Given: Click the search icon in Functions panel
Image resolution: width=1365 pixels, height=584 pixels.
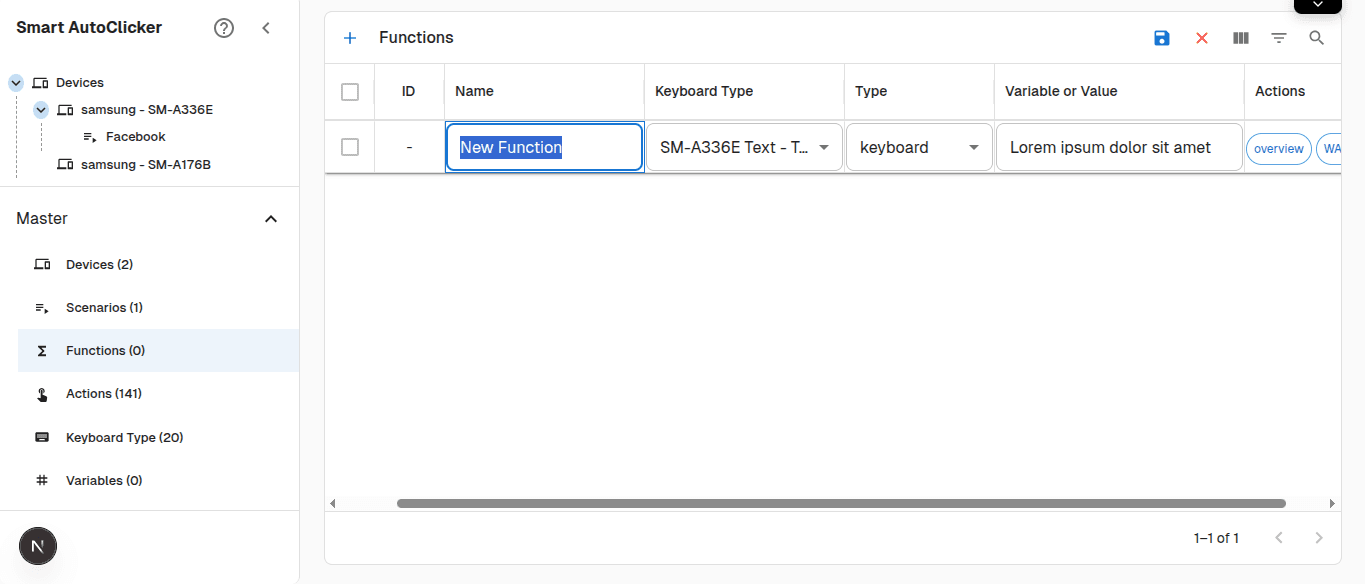Looking at the screenshot, I should 1316,37.
